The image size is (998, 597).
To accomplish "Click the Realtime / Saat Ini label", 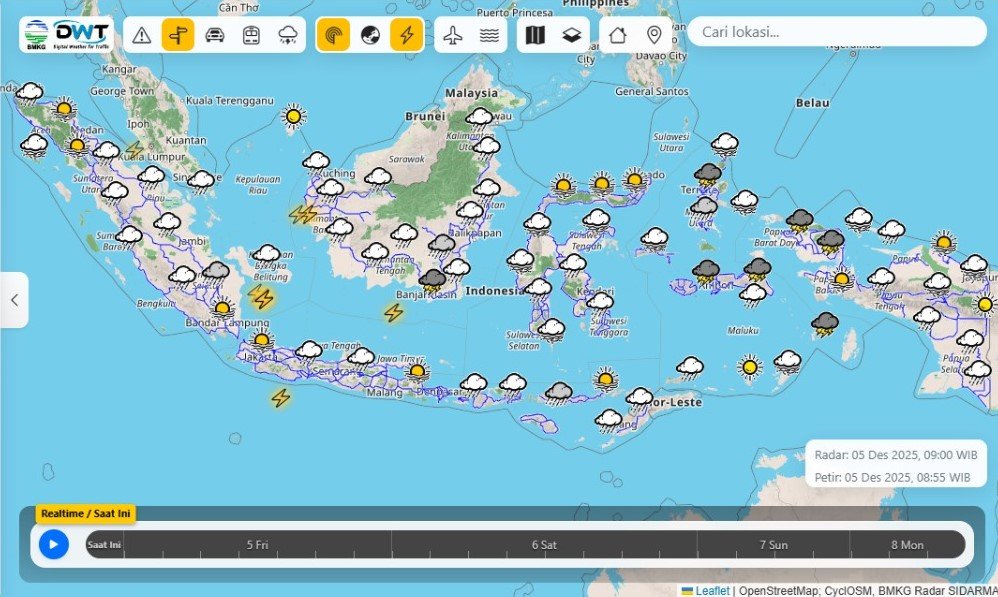I will (85, 513).
